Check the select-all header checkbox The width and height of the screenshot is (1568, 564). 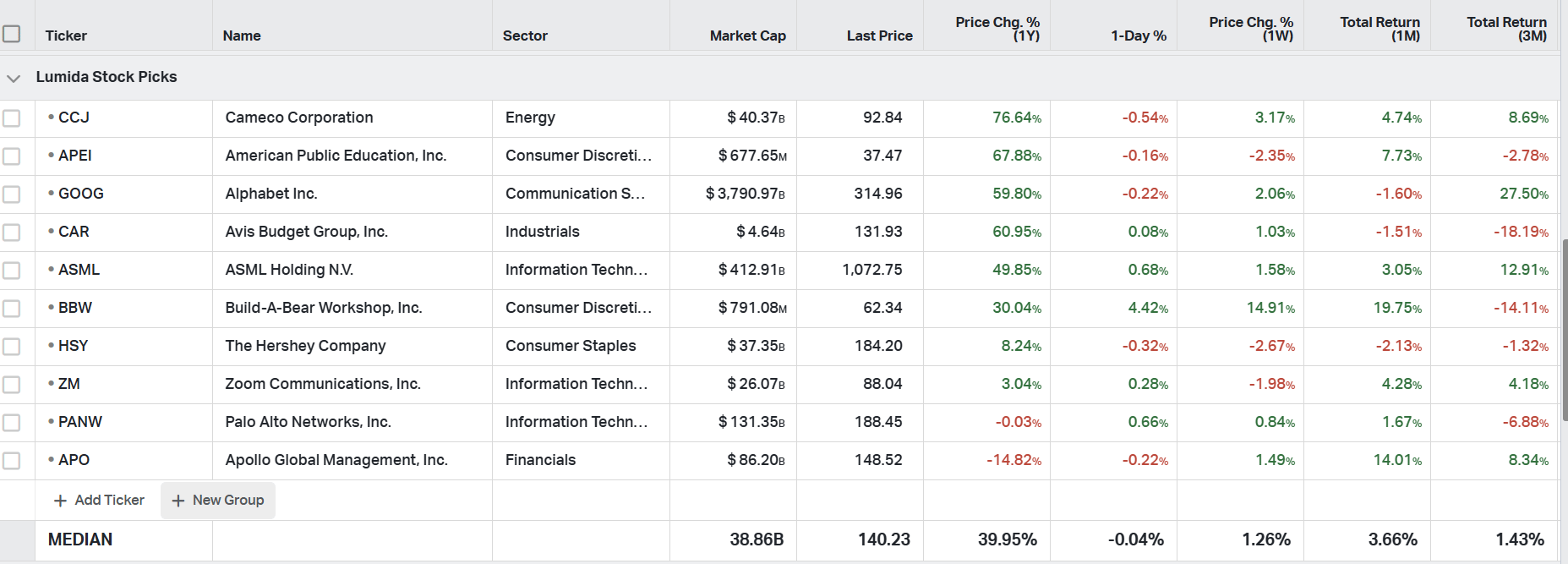point(12,34)
